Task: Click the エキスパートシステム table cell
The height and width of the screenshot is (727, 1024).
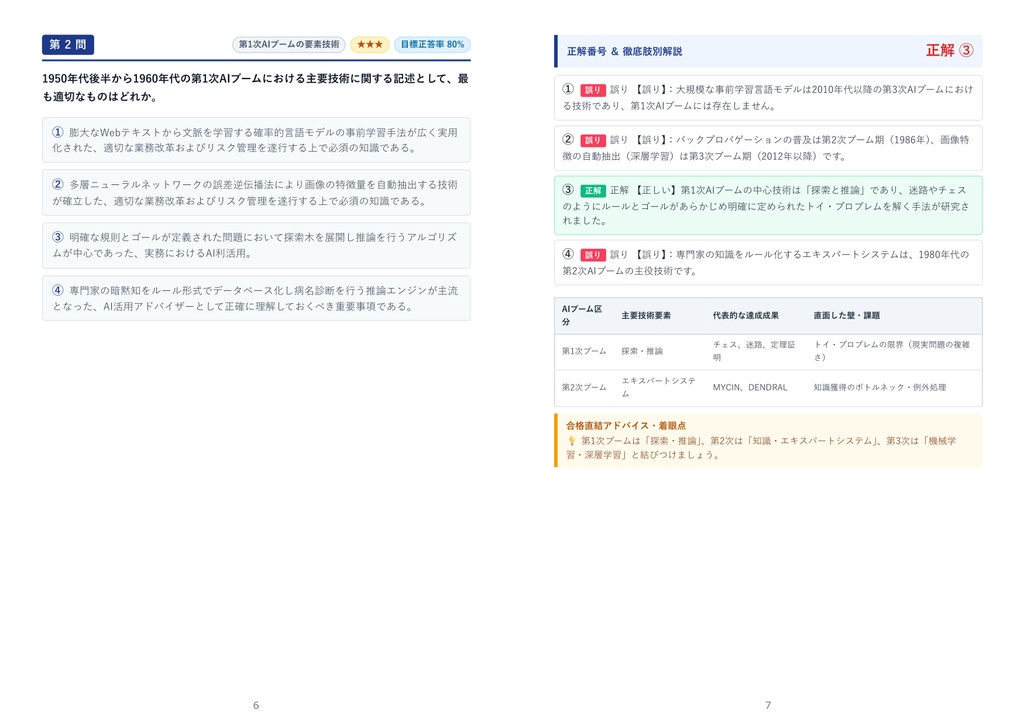Action: pos(658,387)
